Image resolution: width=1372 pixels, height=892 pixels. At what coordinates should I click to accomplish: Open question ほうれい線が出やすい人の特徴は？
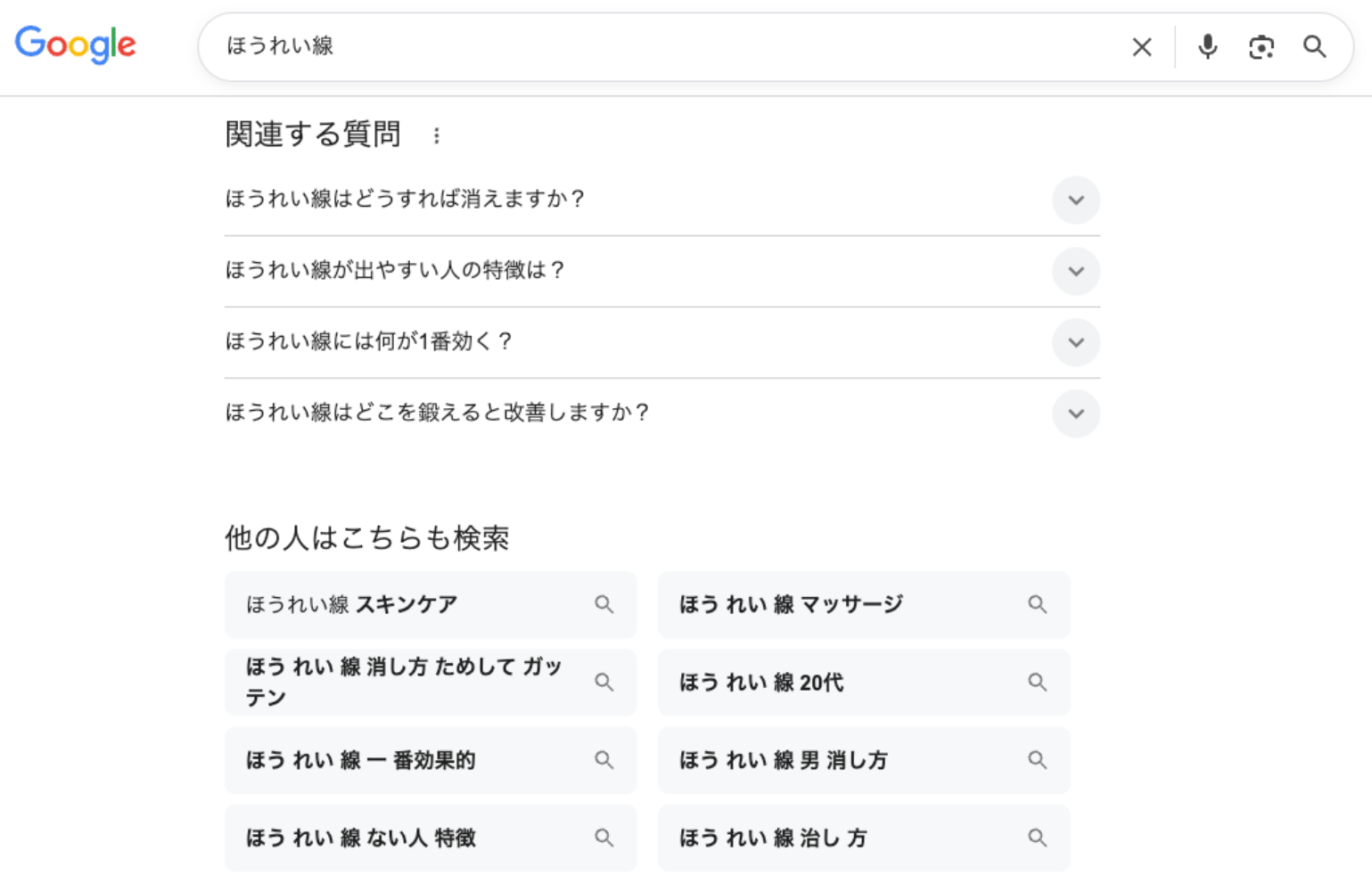pos(662,271)
